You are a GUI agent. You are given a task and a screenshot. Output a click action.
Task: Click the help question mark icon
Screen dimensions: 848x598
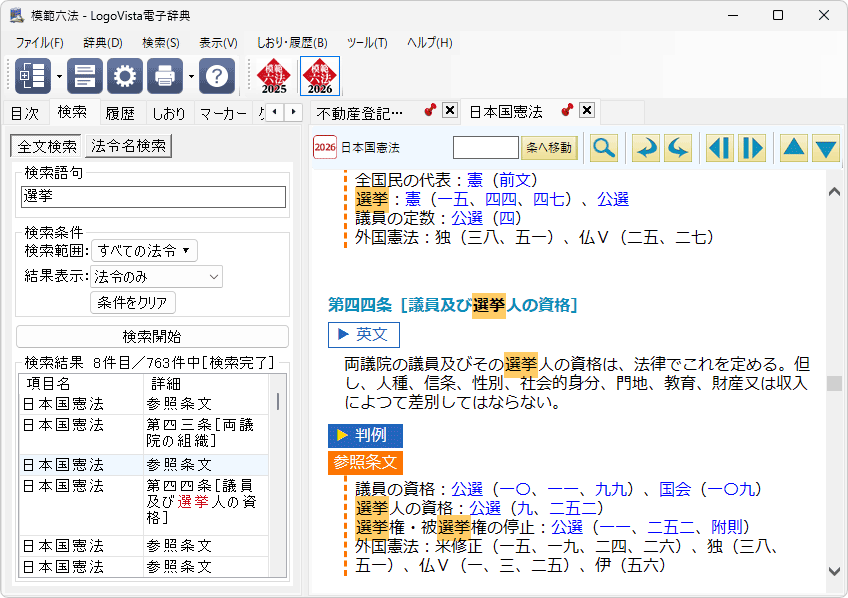point(217,76)
